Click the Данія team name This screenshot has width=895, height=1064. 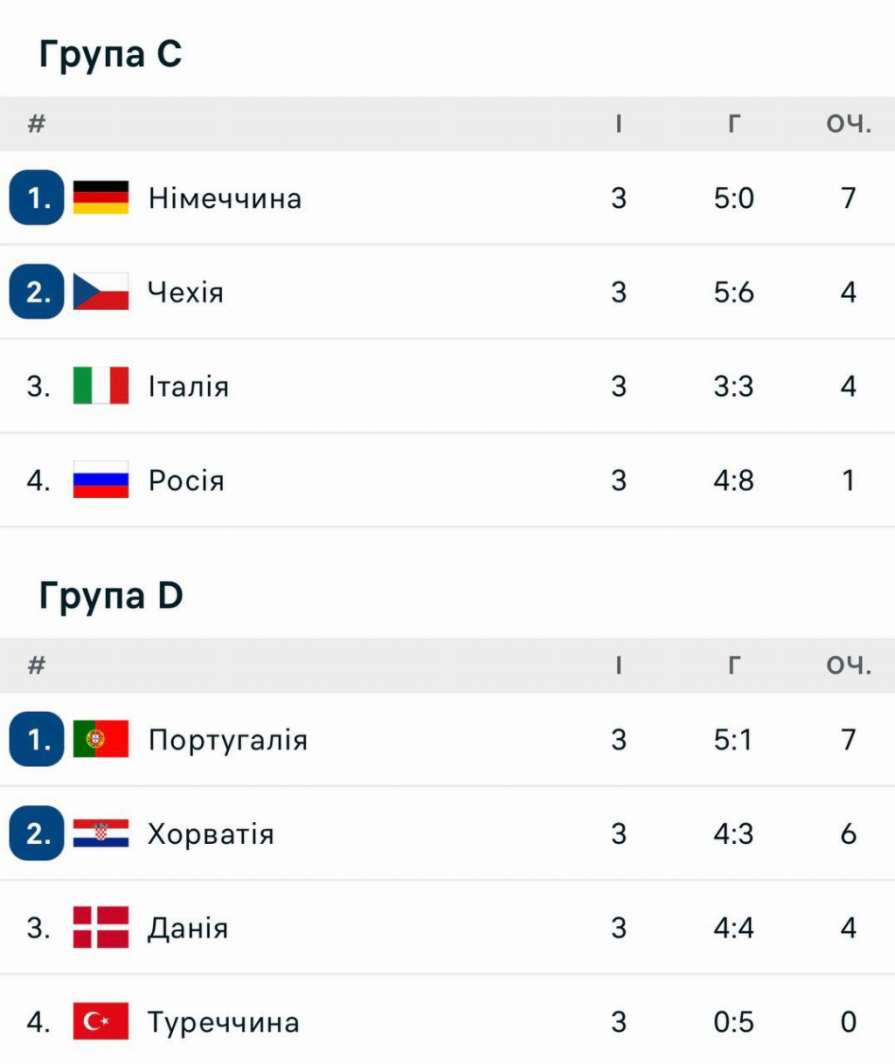pos(188,928)
